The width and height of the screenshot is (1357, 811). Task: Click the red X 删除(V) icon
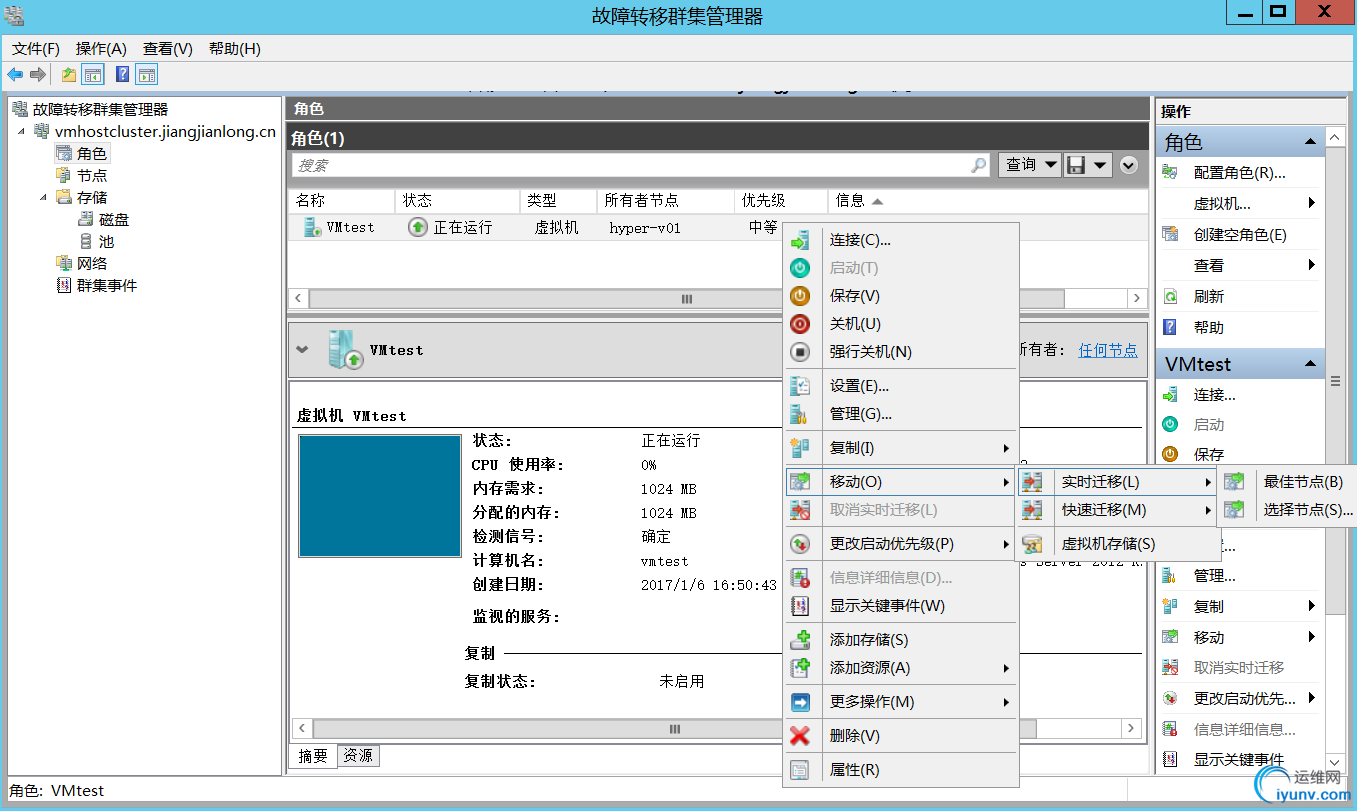[x=800, y=736]
